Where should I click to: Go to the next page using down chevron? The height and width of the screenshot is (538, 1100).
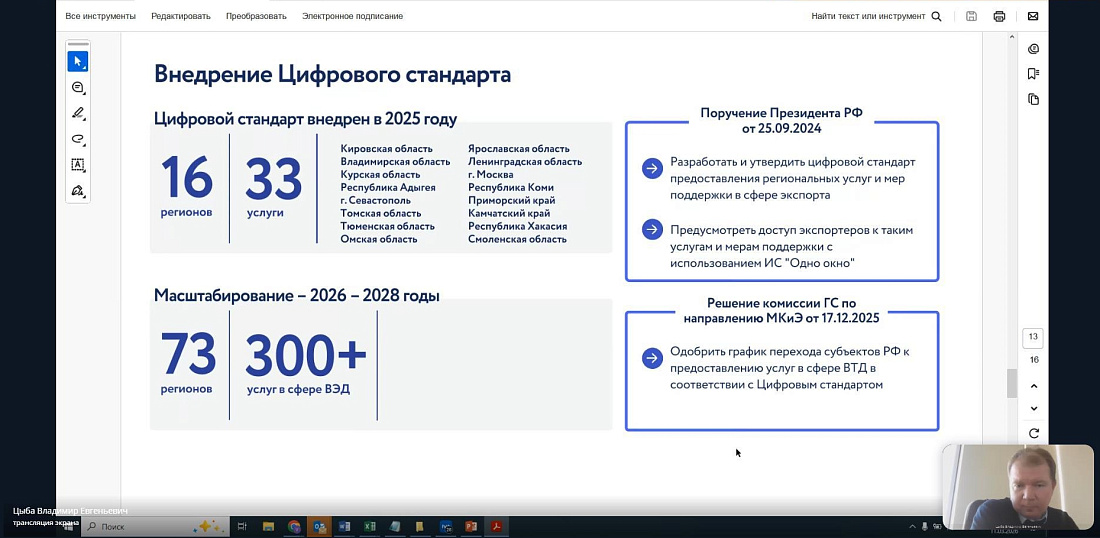(1034, 409)
